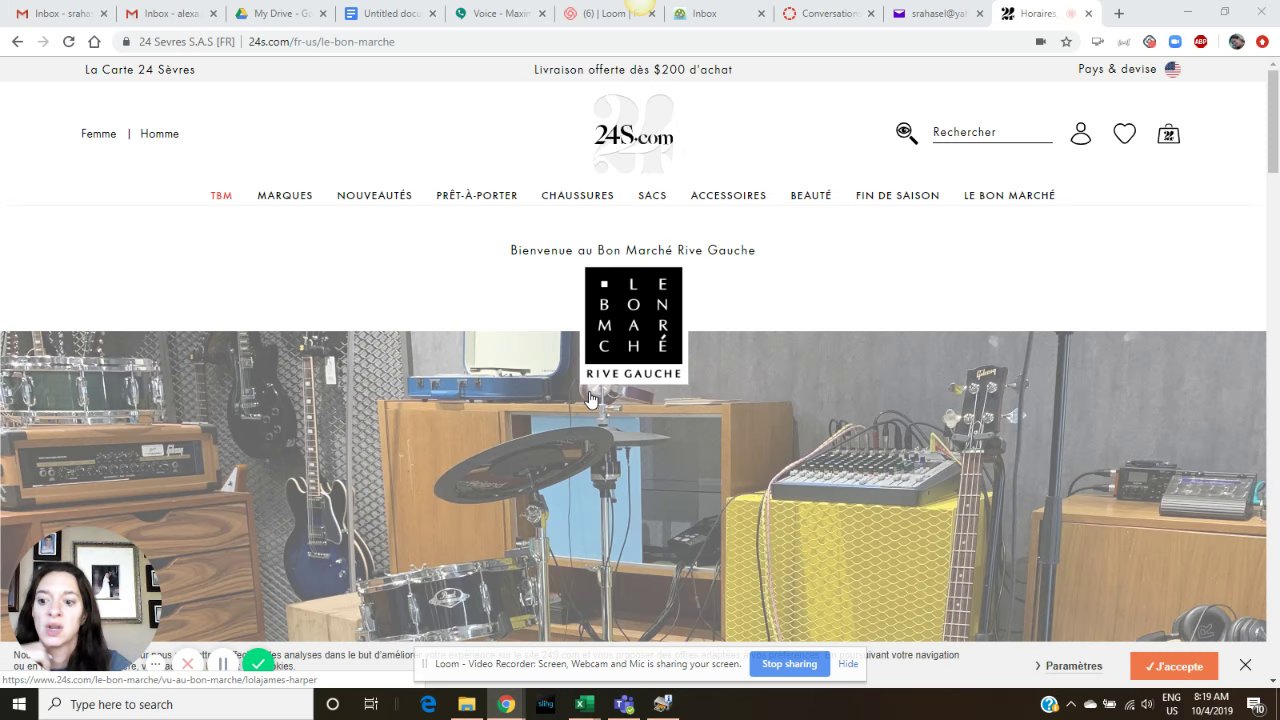
Task: Click Cortana circle icon
Action: (x=333, y=704)
